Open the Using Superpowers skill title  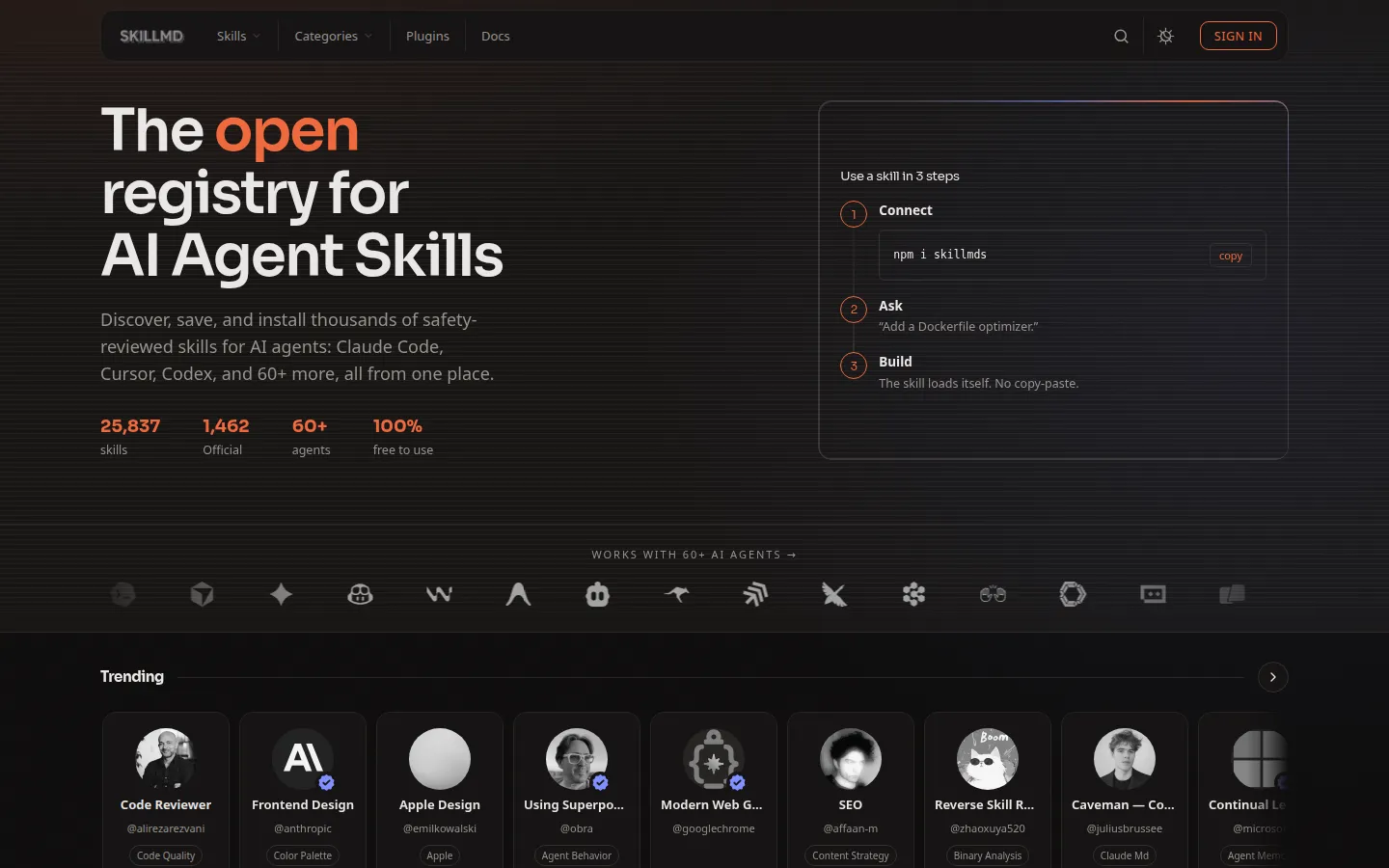tap(574, 804)
